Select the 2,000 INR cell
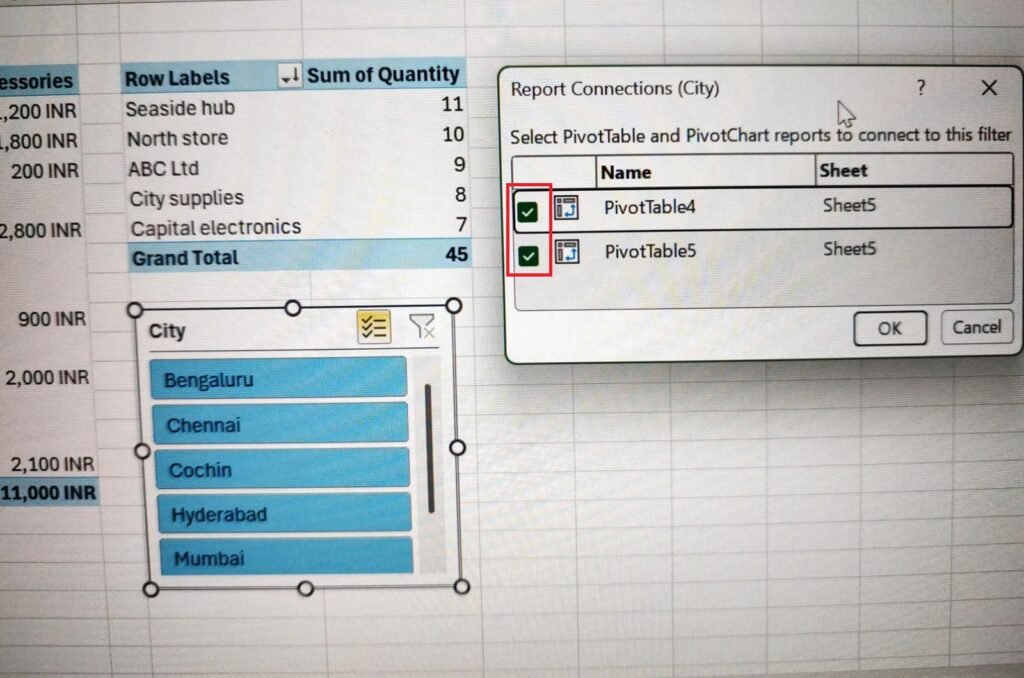The width and height of the screenshot is (1024, 678). [47, 378]
